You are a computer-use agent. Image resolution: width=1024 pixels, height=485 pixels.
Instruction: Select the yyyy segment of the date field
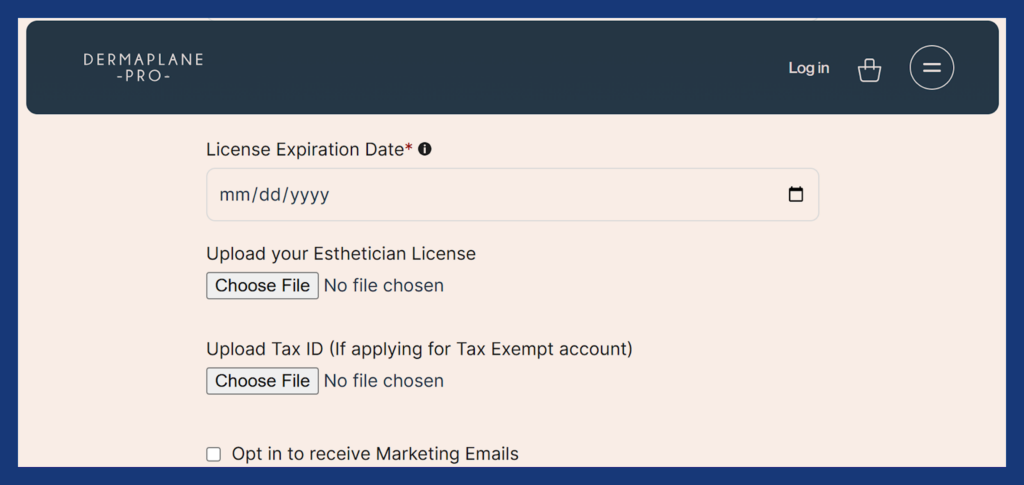click(x=310, y=195)
